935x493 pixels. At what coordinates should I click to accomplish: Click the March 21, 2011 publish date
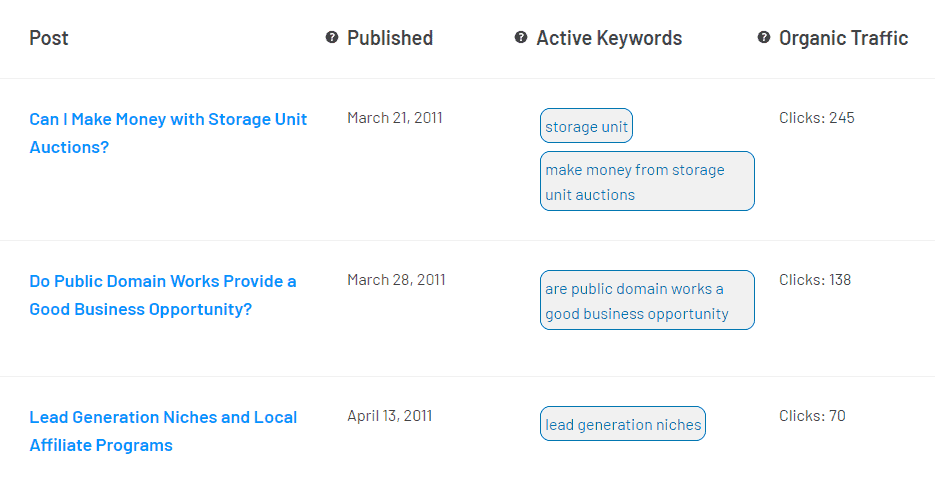[x=395, y=118]
